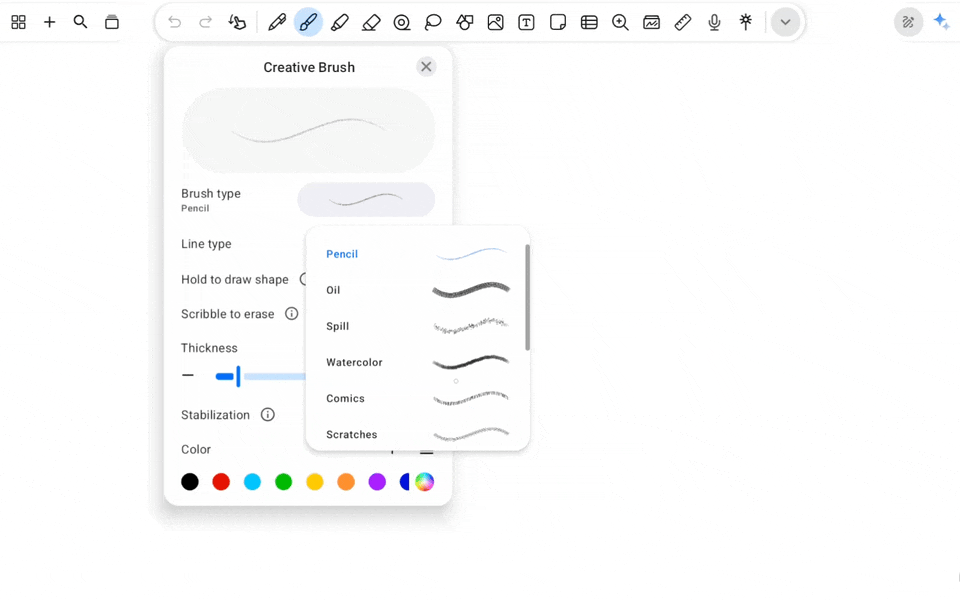Click the Undo arrow
Viewport: 960px width, 600px height.
tap(175, 22)
